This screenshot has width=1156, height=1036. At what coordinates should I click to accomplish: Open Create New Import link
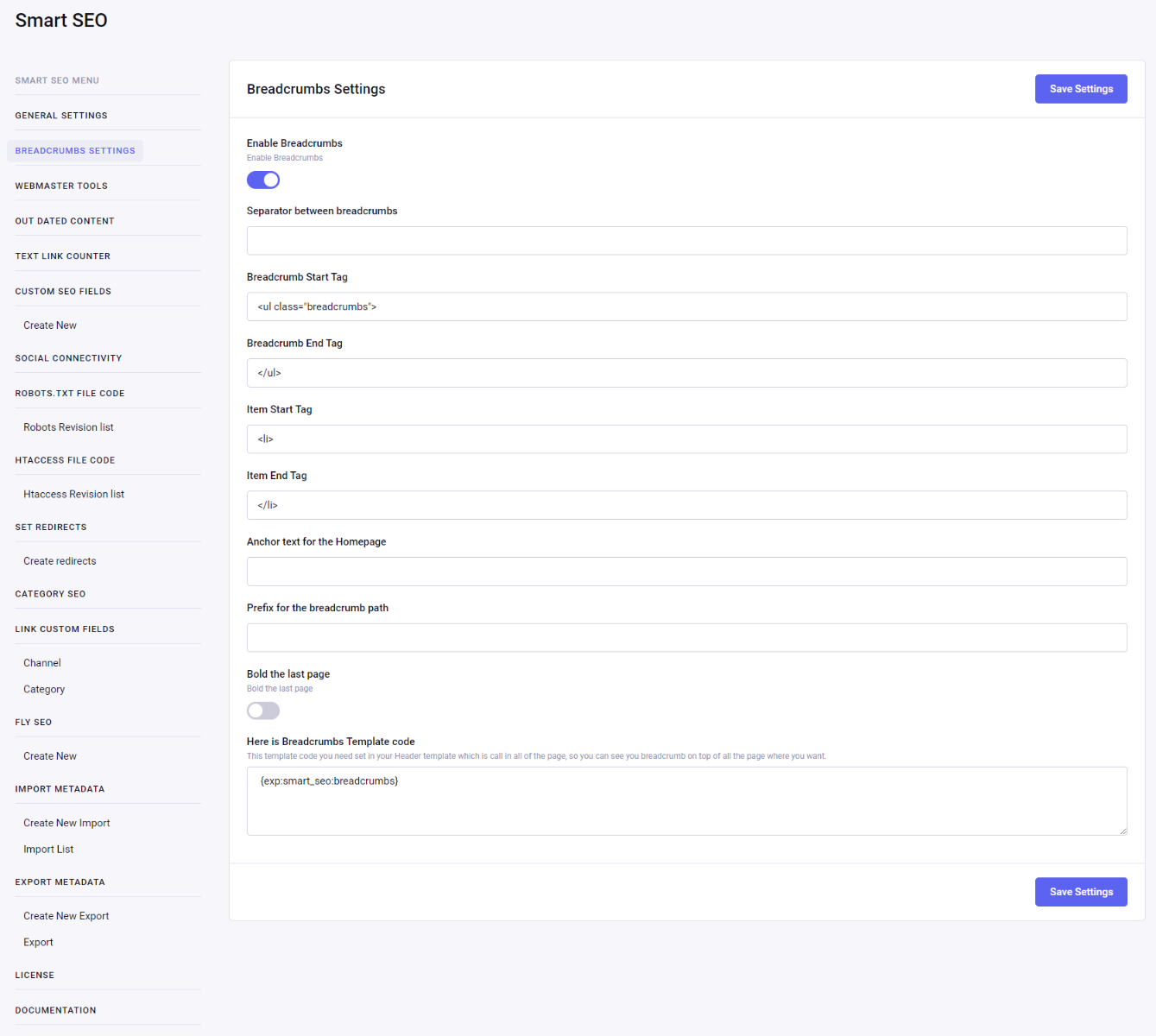point(66,823)
